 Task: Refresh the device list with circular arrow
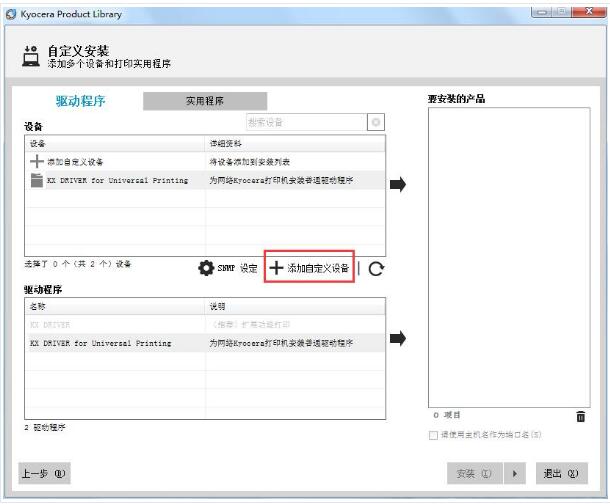[376, 268]
